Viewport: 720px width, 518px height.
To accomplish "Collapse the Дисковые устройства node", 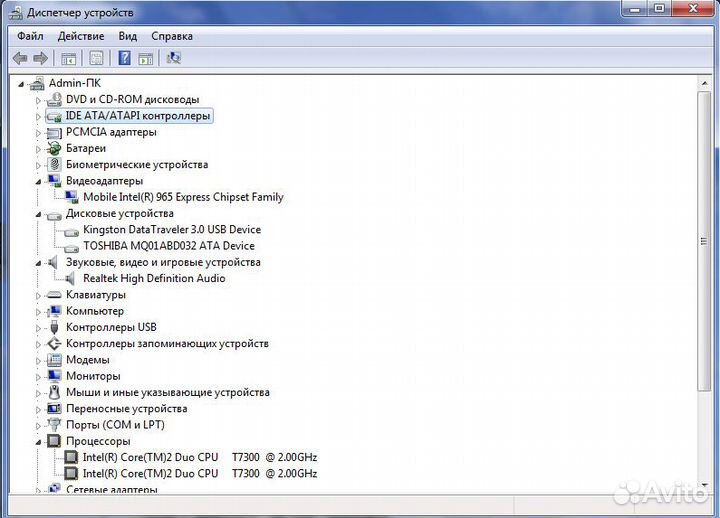I will tap(39, 214).
